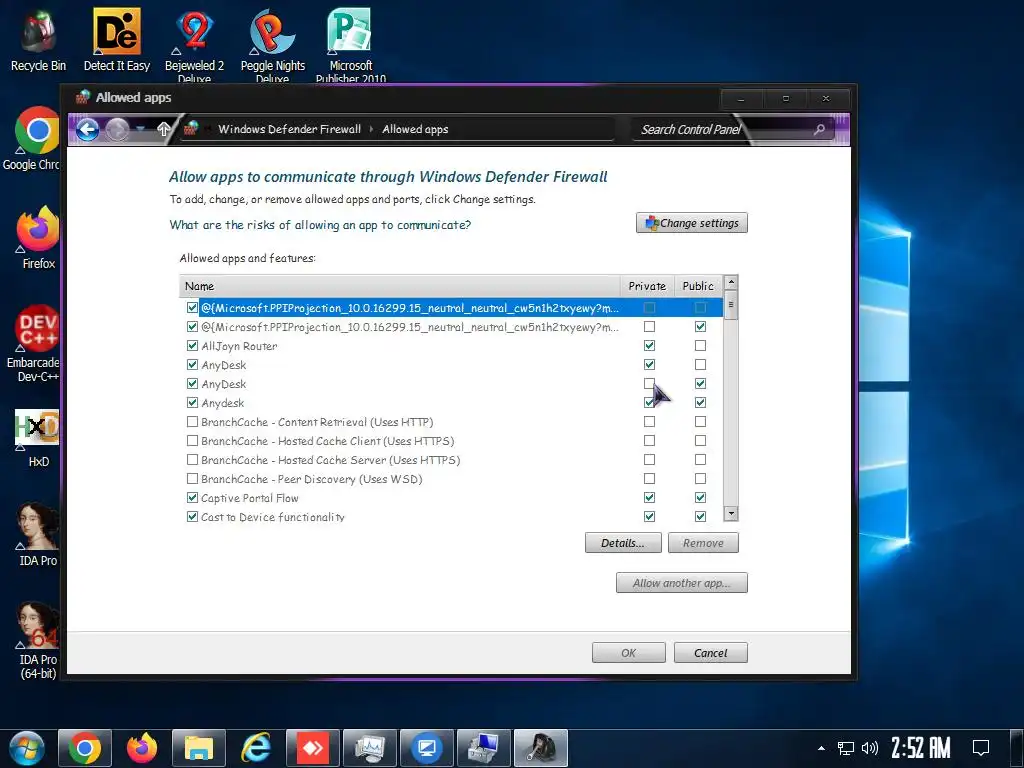
Task: Launch Detect It Easy desktop icon
Action: (116, 40)
